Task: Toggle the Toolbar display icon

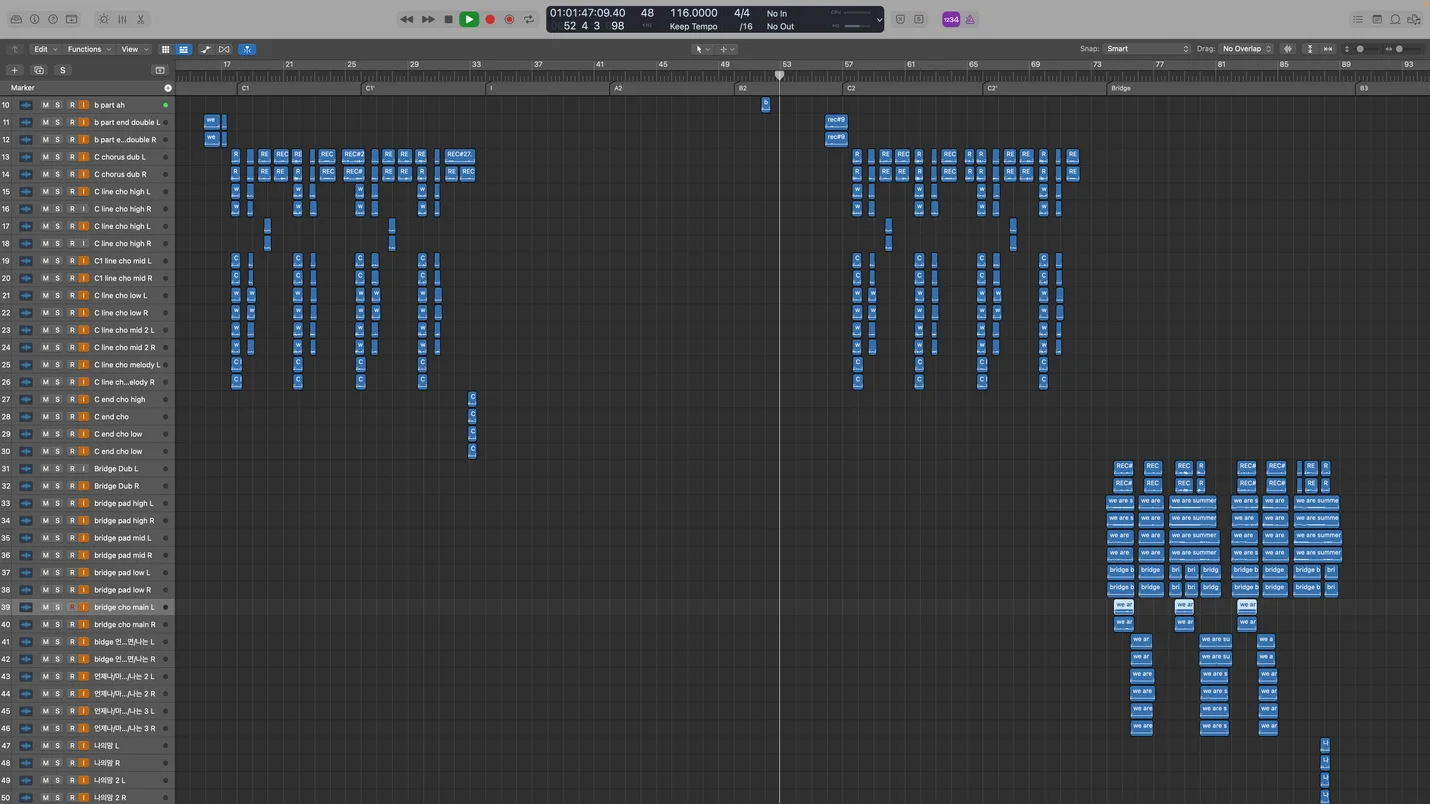Action: pyautogui.click(x=72, y=19)
